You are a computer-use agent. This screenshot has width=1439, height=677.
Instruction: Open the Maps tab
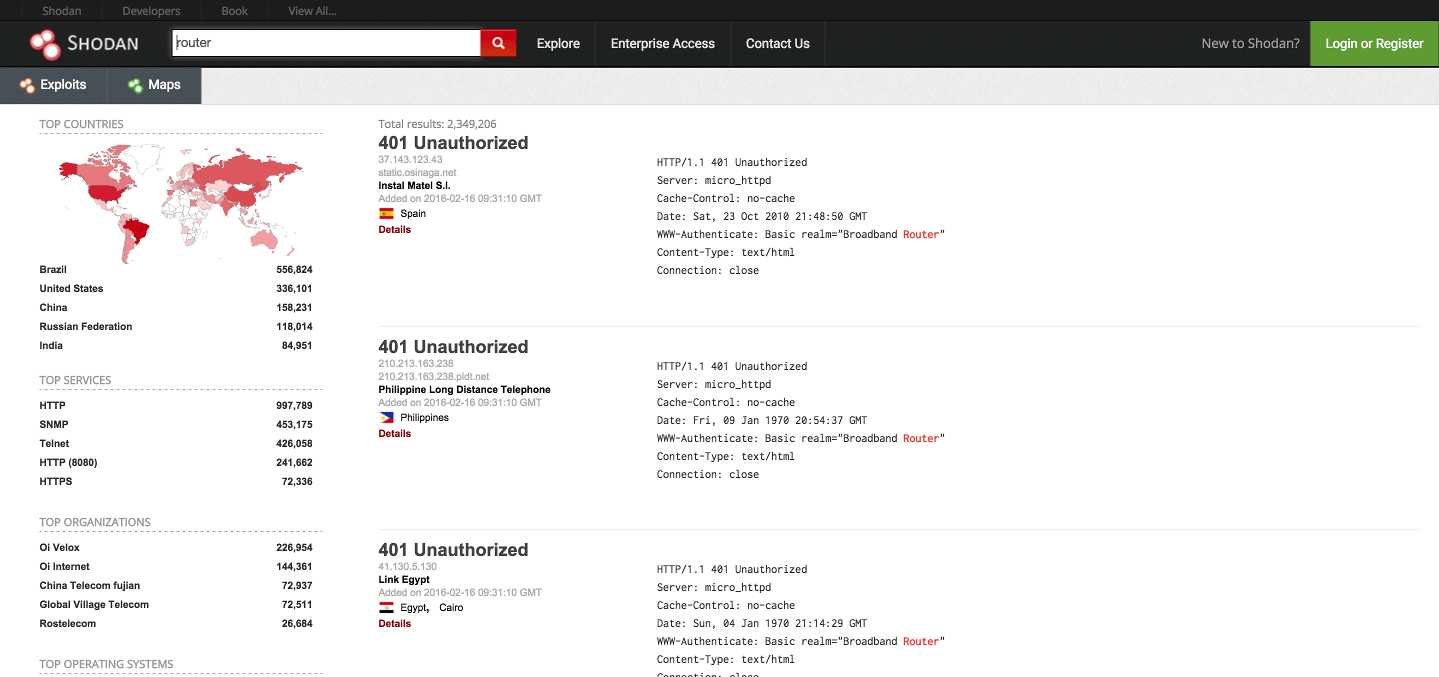[154, 85]
